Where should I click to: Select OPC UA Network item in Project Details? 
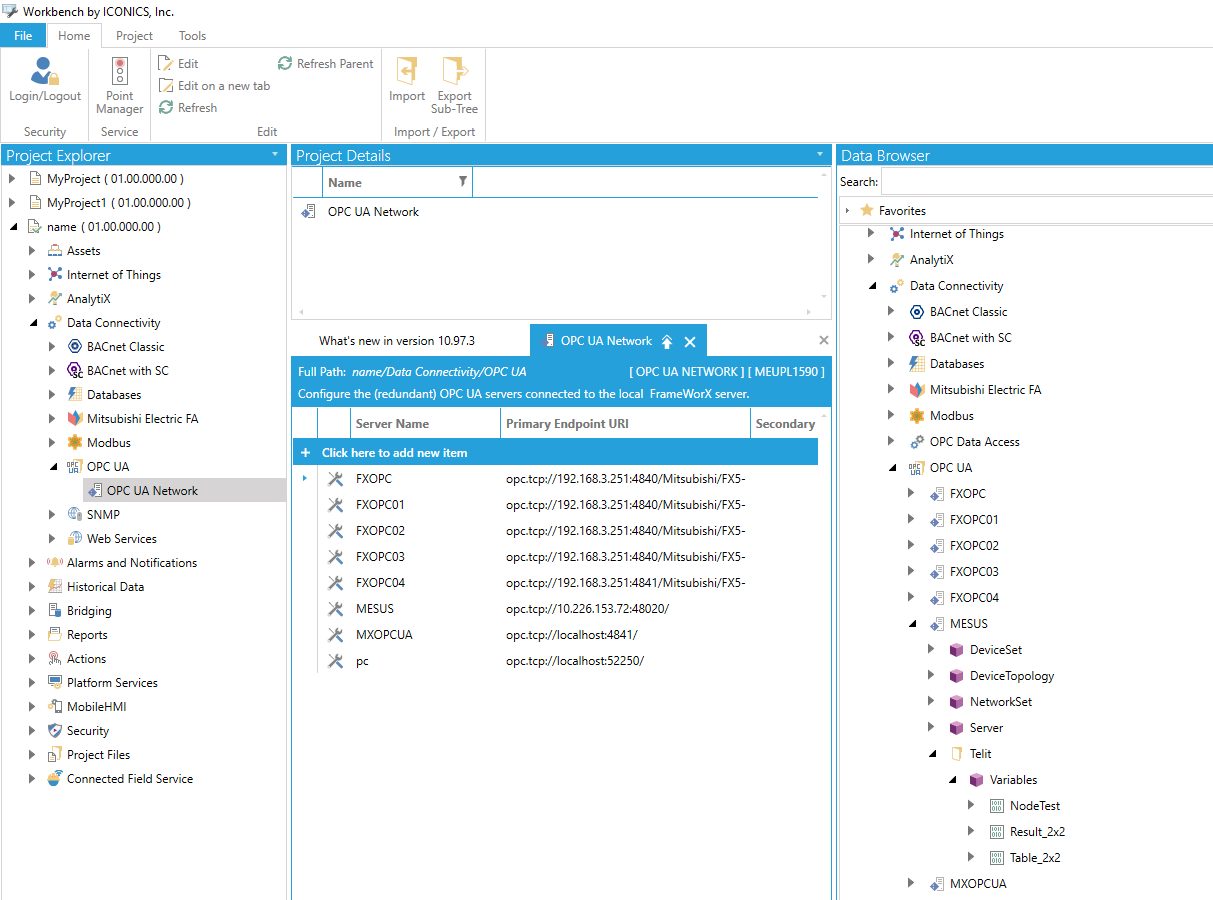click(373, 212)
